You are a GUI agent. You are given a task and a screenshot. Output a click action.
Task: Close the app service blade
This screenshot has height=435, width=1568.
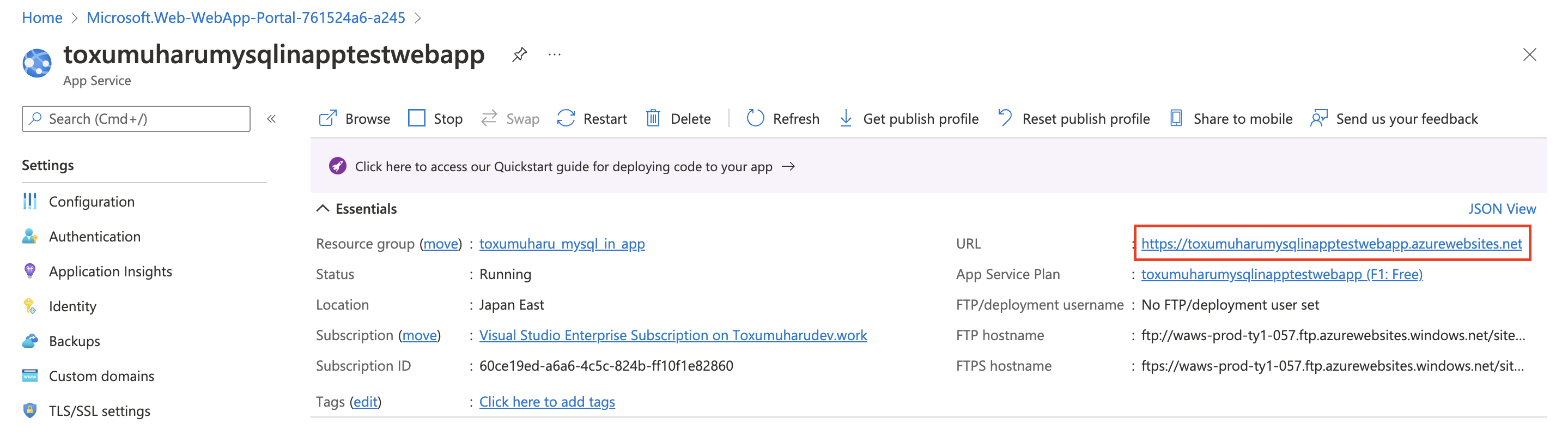pyautogui.click(x=1530, y=55)
